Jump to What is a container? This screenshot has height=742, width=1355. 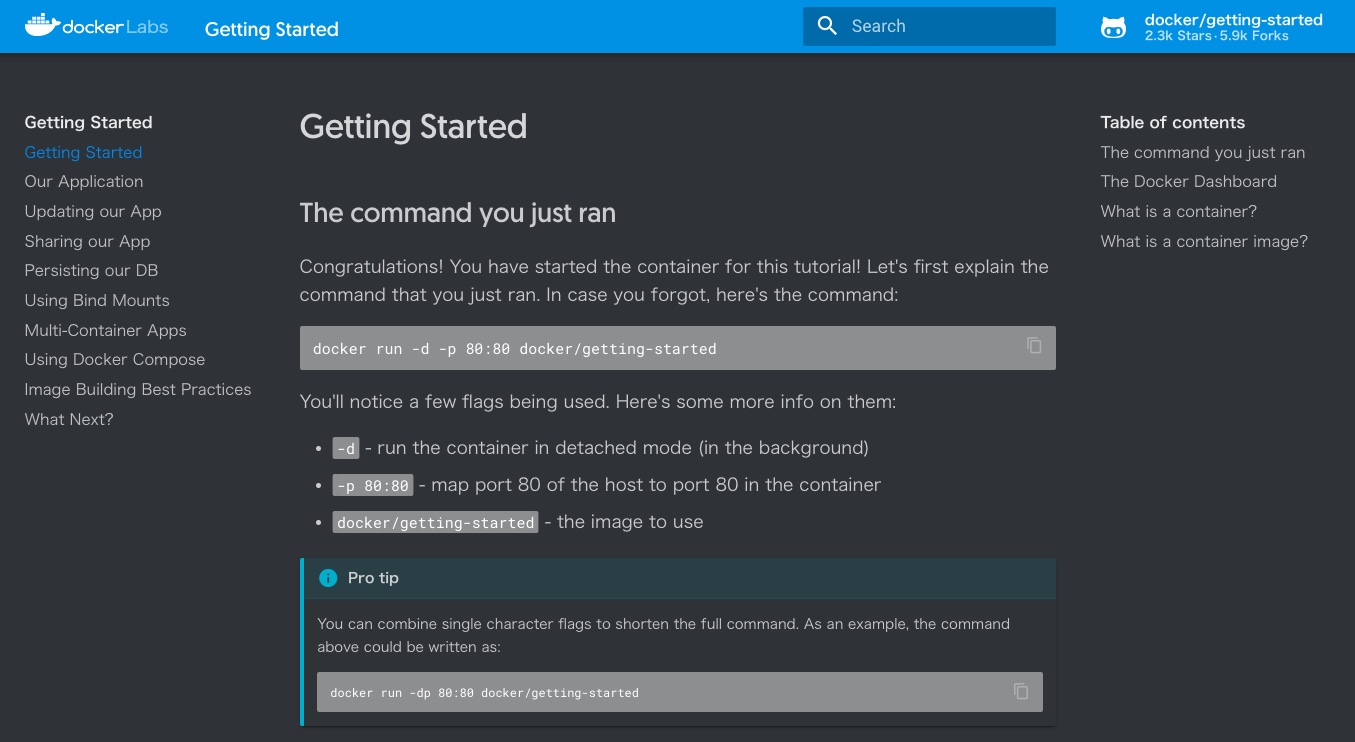pyautogui.click(x=1178, y=211)
